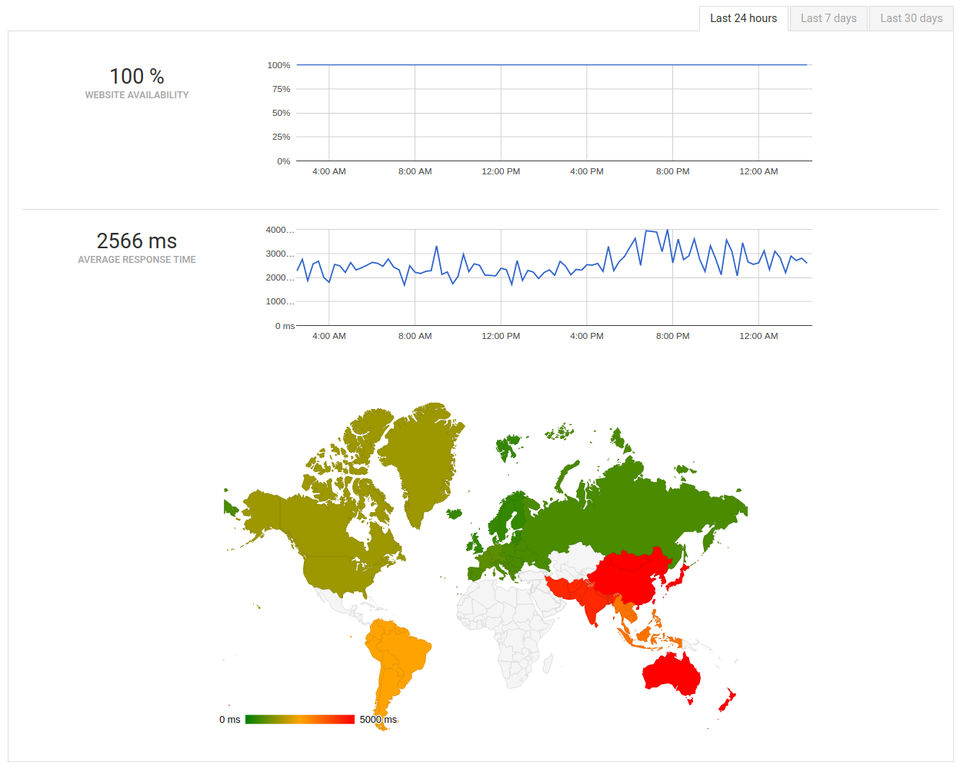Click Australia on the world map

(x=671, y=674)
